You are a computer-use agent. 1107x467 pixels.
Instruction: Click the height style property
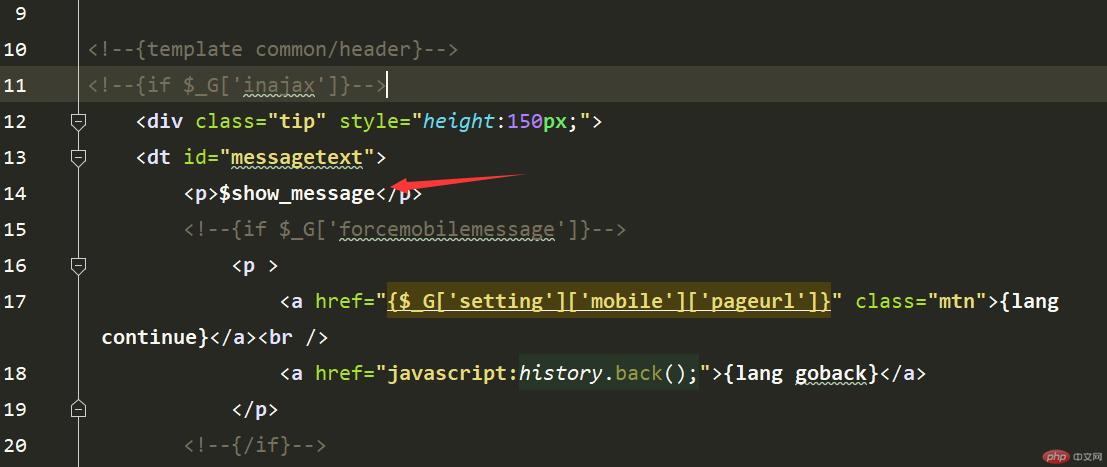point(460,122)
